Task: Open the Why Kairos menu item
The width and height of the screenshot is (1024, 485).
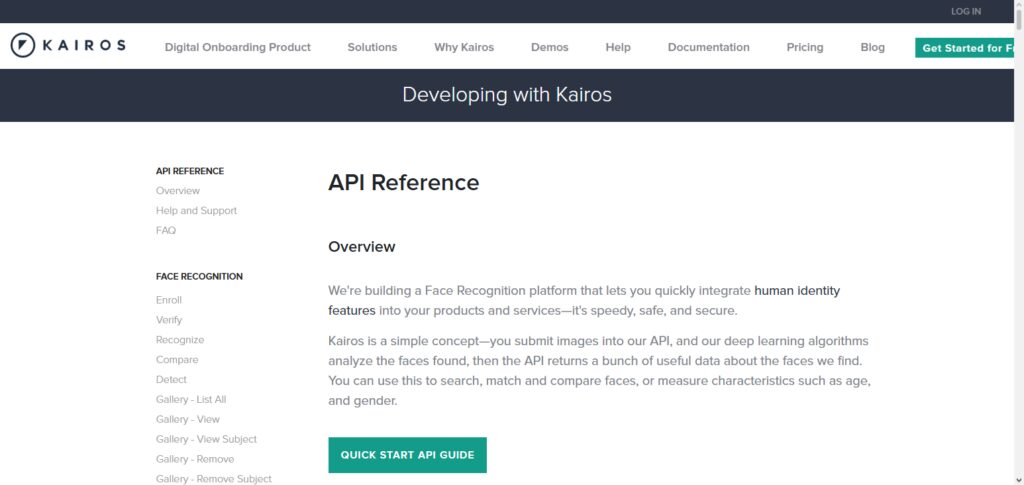Action: pyautogui.click(x=464, y=47)
